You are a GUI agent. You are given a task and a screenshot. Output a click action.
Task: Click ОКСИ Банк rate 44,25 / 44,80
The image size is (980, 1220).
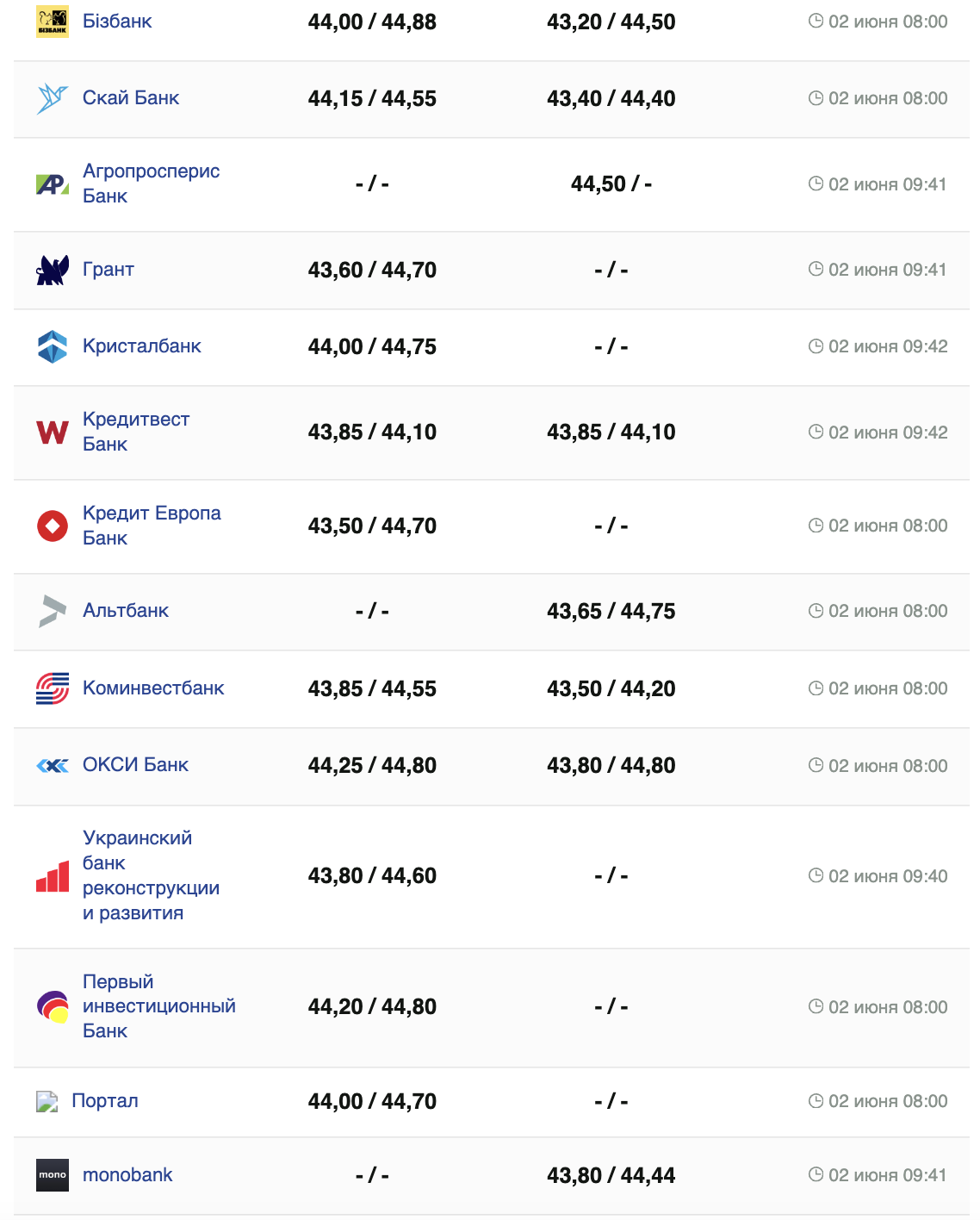pyautogui.click(x=372, y=765)
